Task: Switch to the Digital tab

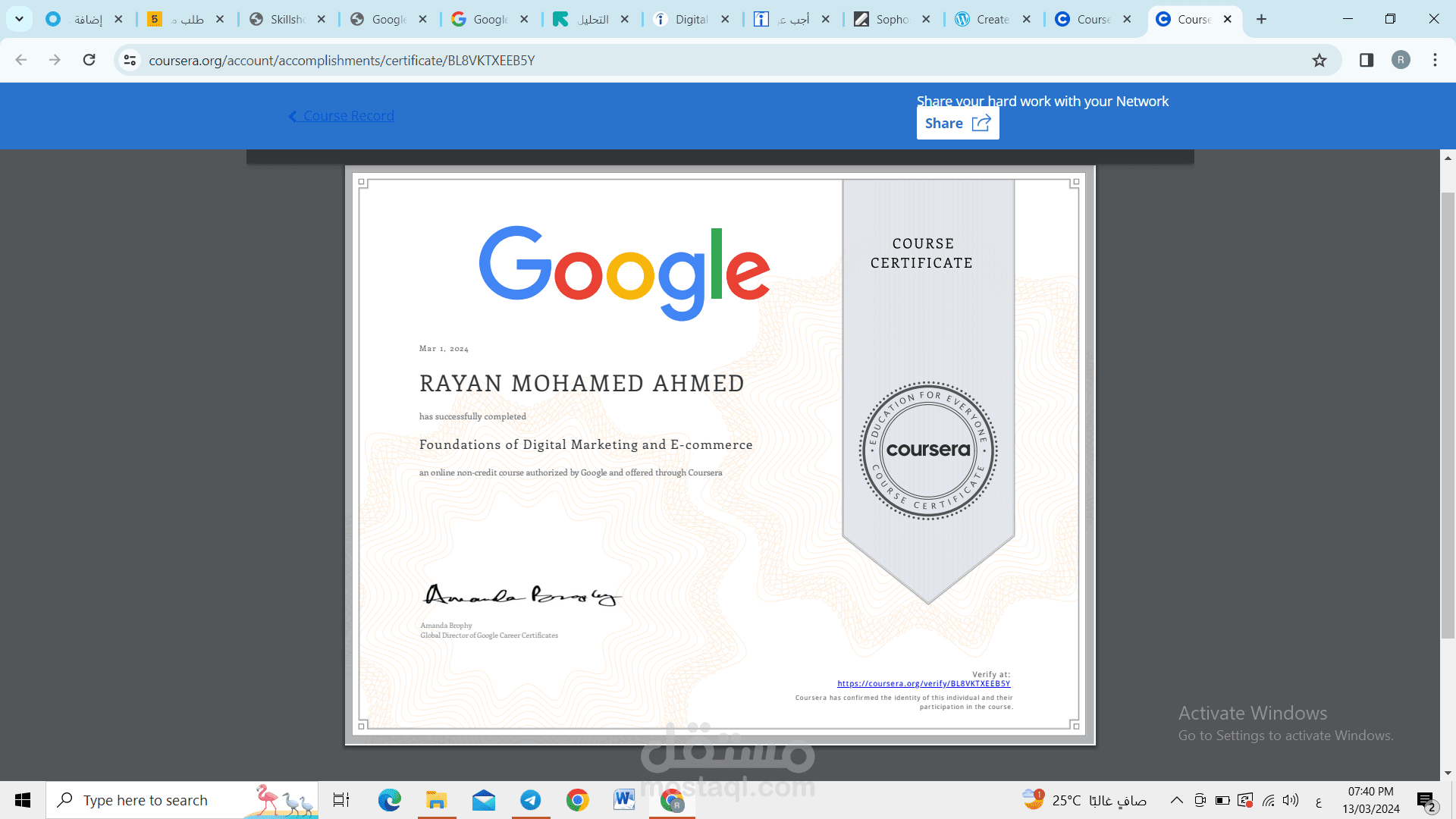Action: coord(691,19)
